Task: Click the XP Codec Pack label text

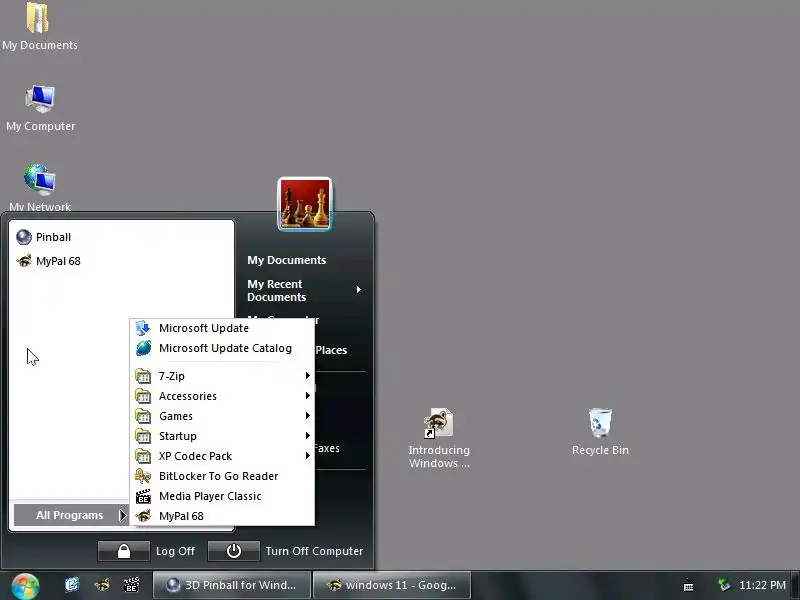Action: coord(195,456)
